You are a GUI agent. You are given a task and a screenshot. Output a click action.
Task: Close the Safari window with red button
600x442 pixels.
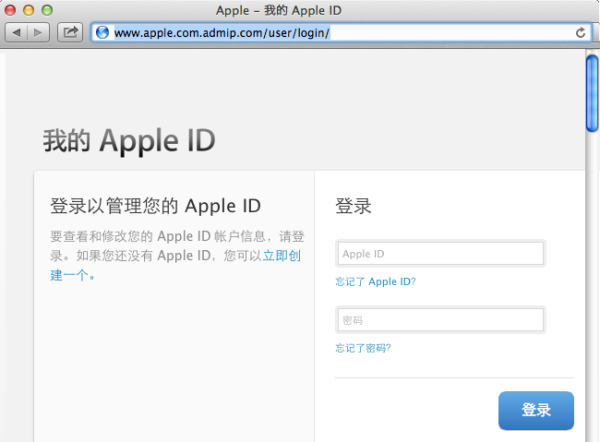click(10, 10)
